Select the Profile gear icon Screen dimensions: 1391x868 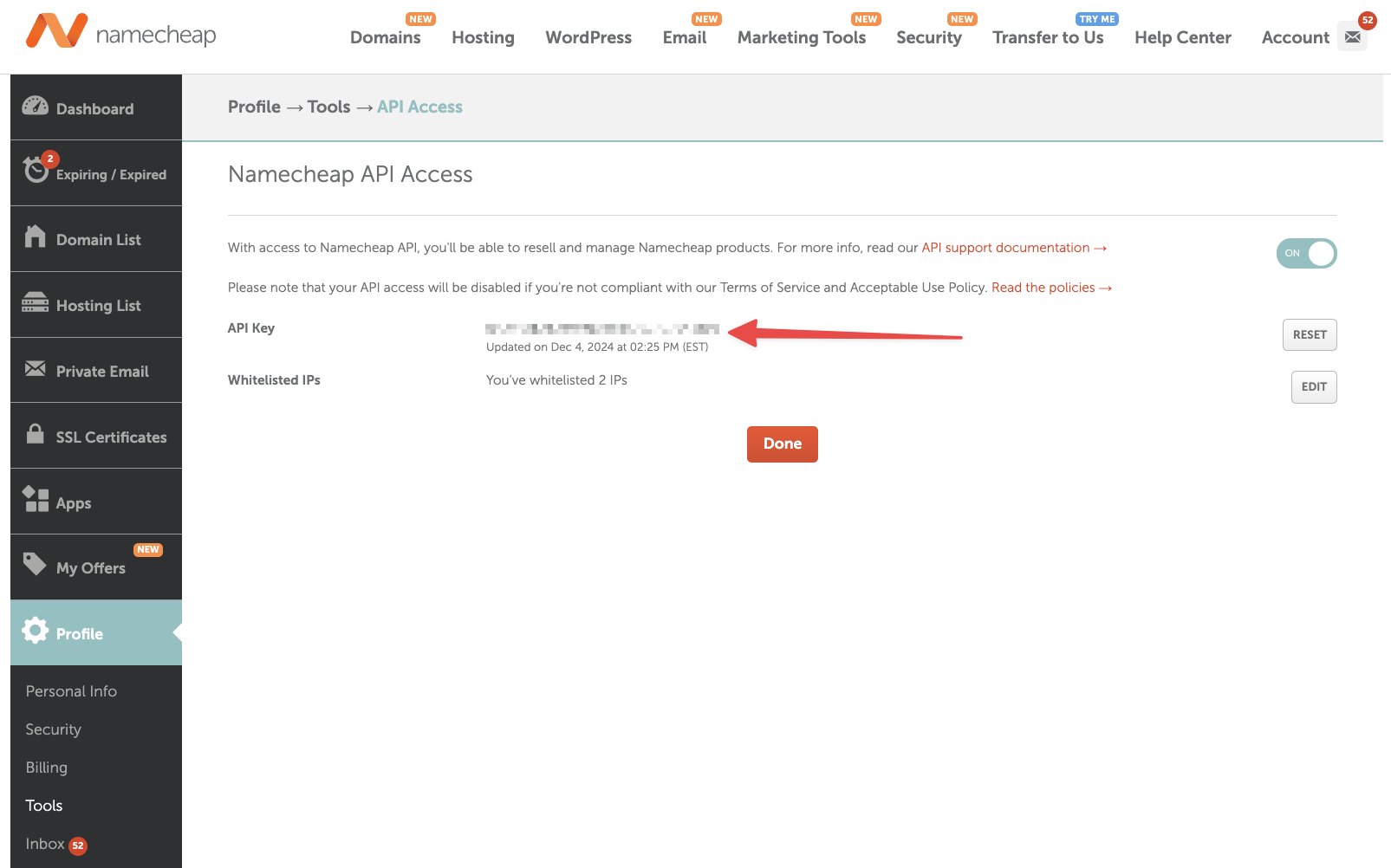(x=35, y=632)
